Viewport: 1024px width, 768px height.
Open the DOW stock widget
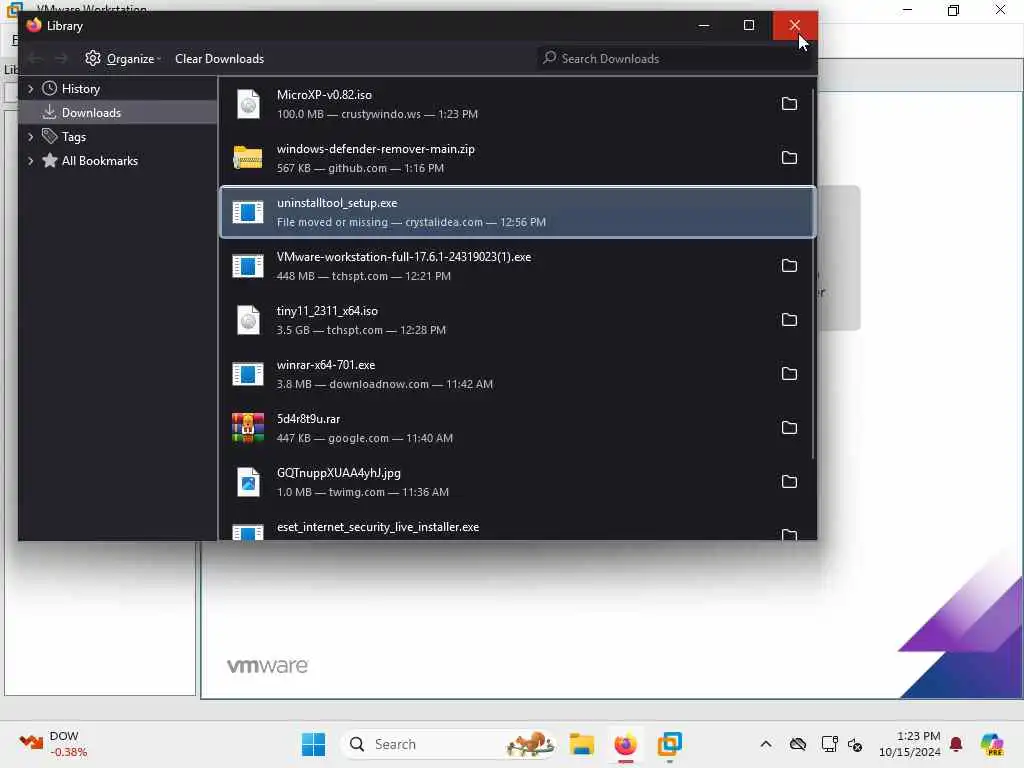click(54, 744)
